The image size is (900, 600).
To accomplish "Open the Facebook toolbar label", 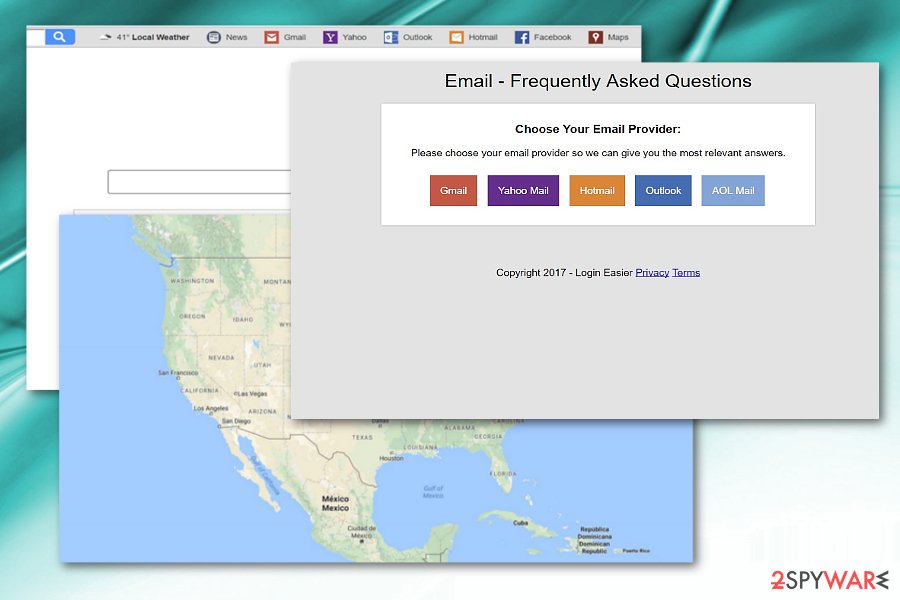I will click(552, 37).
